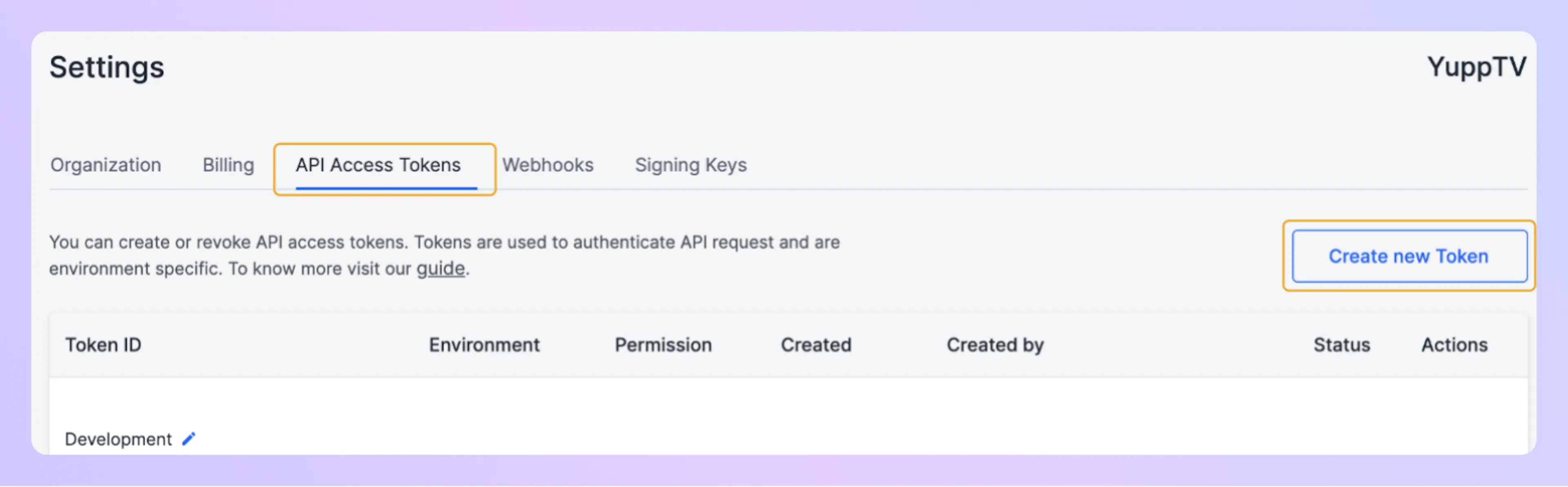Go to the Webhooks tab

pyautogui.click(x=548, y=165)
